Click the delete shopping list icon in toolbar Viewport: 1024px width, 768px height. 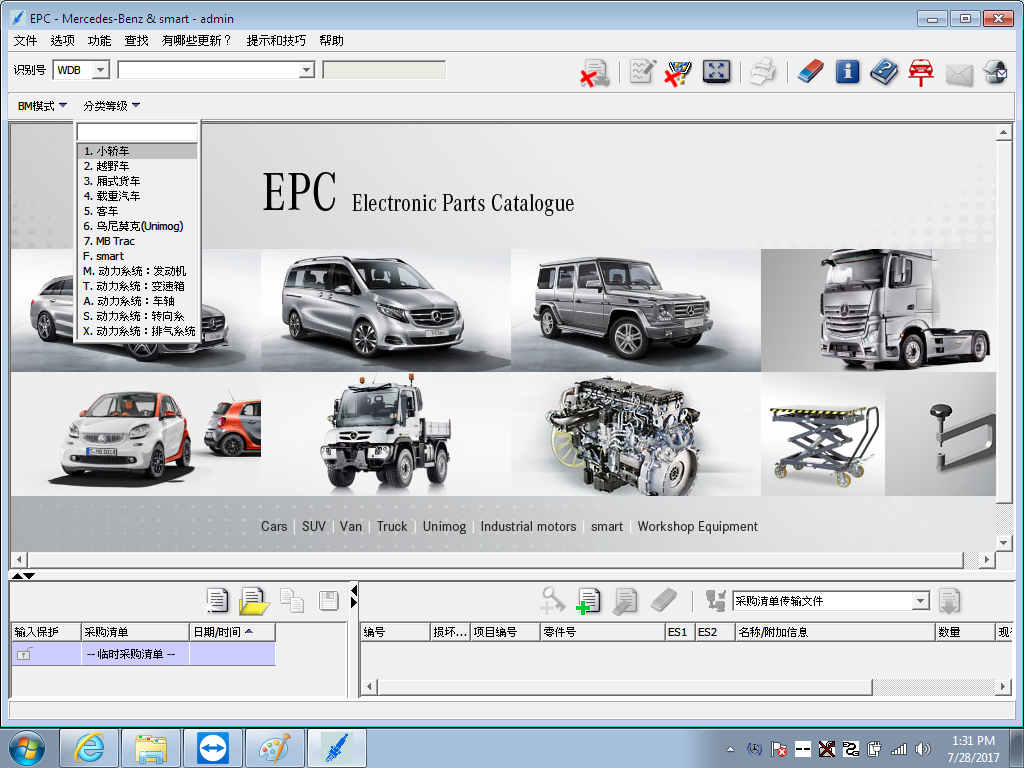[594, 72]
